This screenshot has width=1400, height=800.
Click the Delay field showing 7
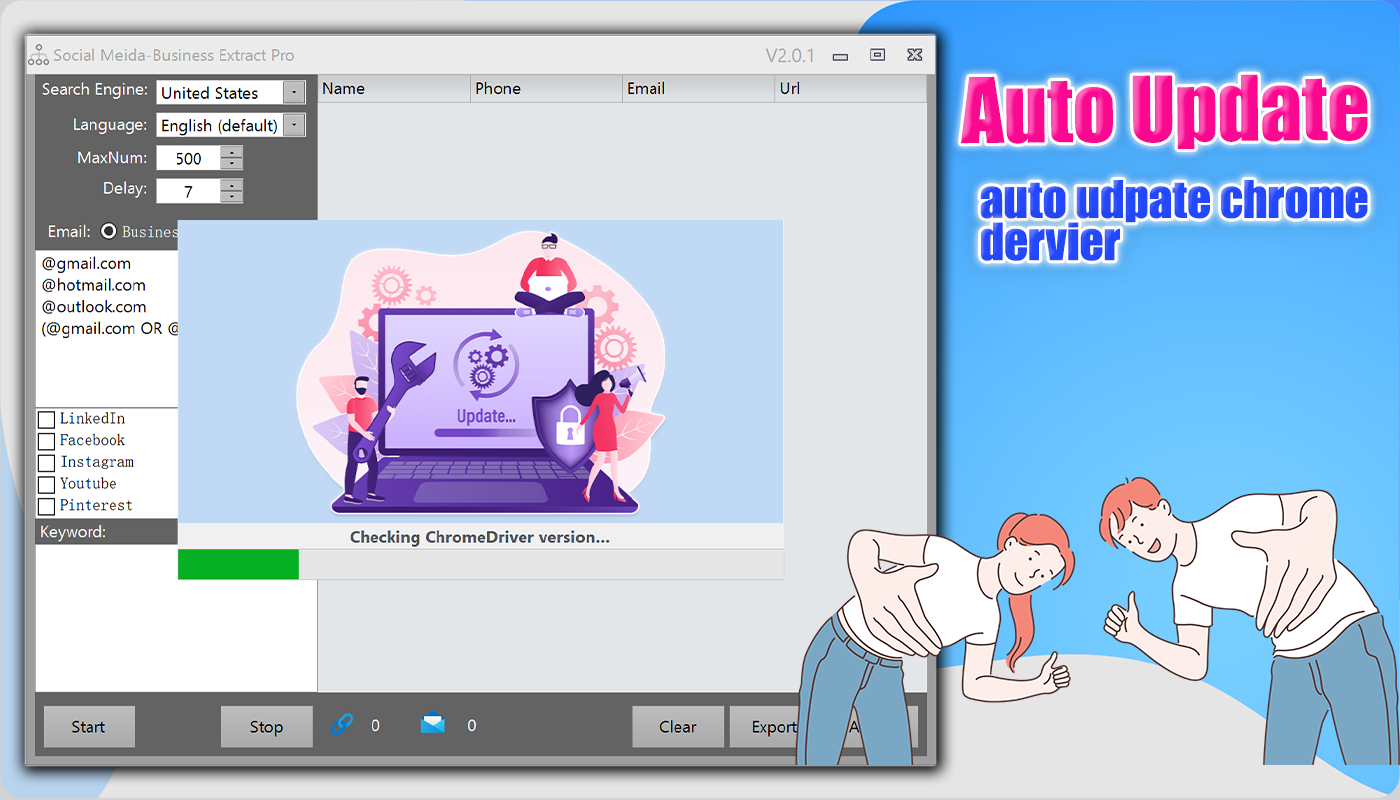point(188,191)
